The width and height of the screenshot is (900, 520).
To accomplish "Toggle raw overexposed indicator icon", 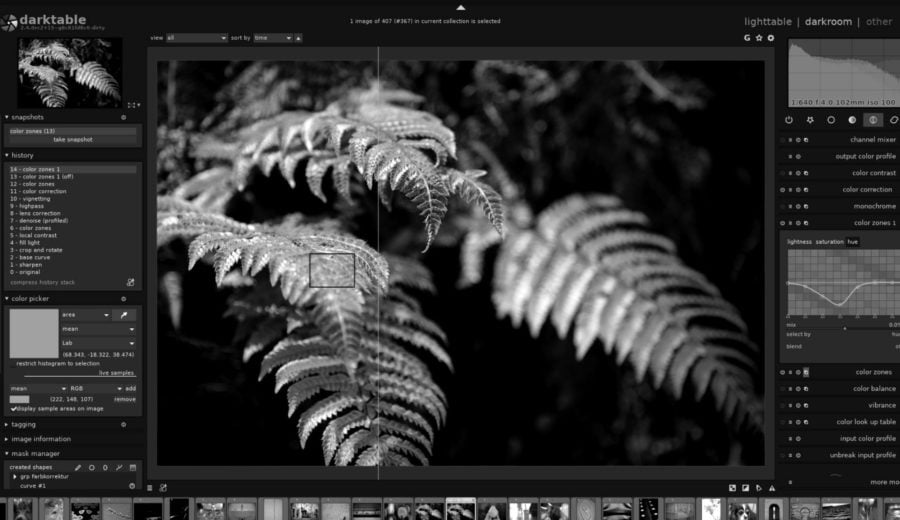I will point(732,488).
